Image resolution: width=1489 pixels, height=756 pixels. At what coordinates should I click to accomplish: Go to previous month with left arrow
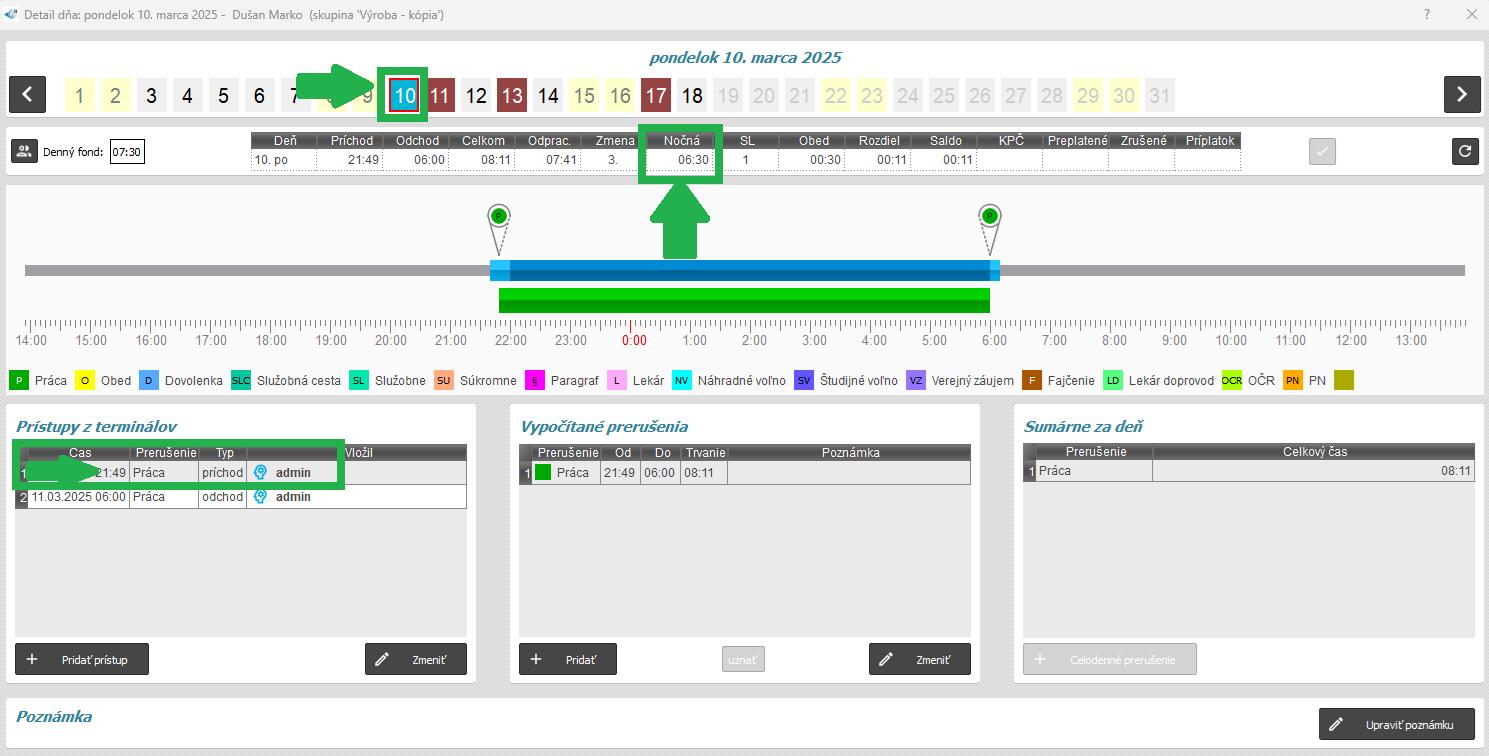point(27,95)
